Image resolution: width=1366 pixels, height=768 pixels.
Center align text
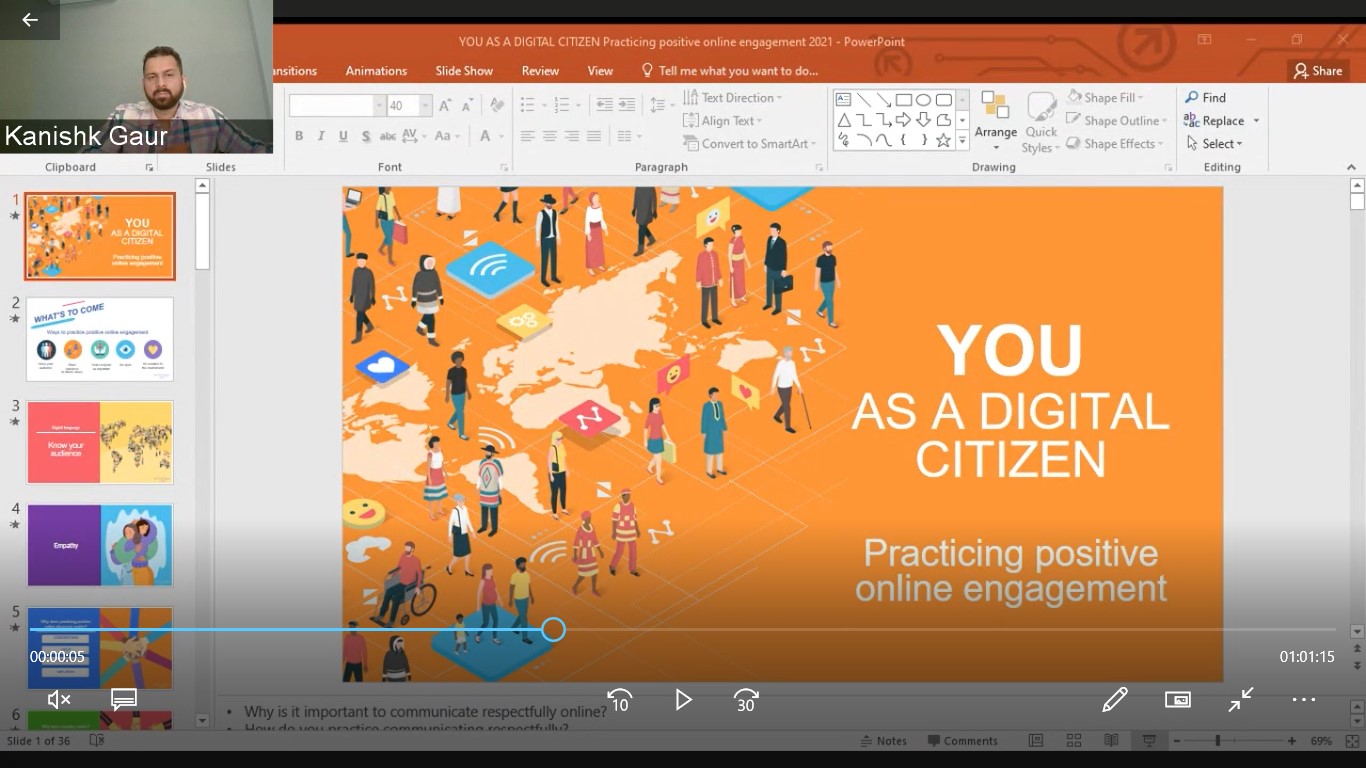[550, 136]
